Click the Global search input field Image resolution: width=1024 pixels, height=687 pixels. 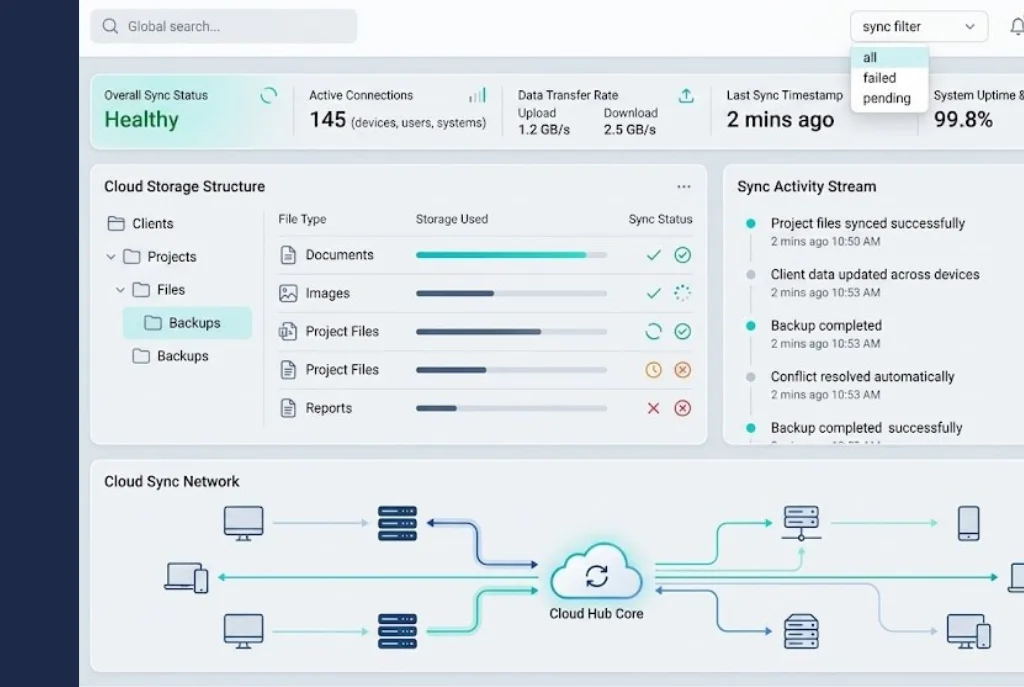pos(223,26)
